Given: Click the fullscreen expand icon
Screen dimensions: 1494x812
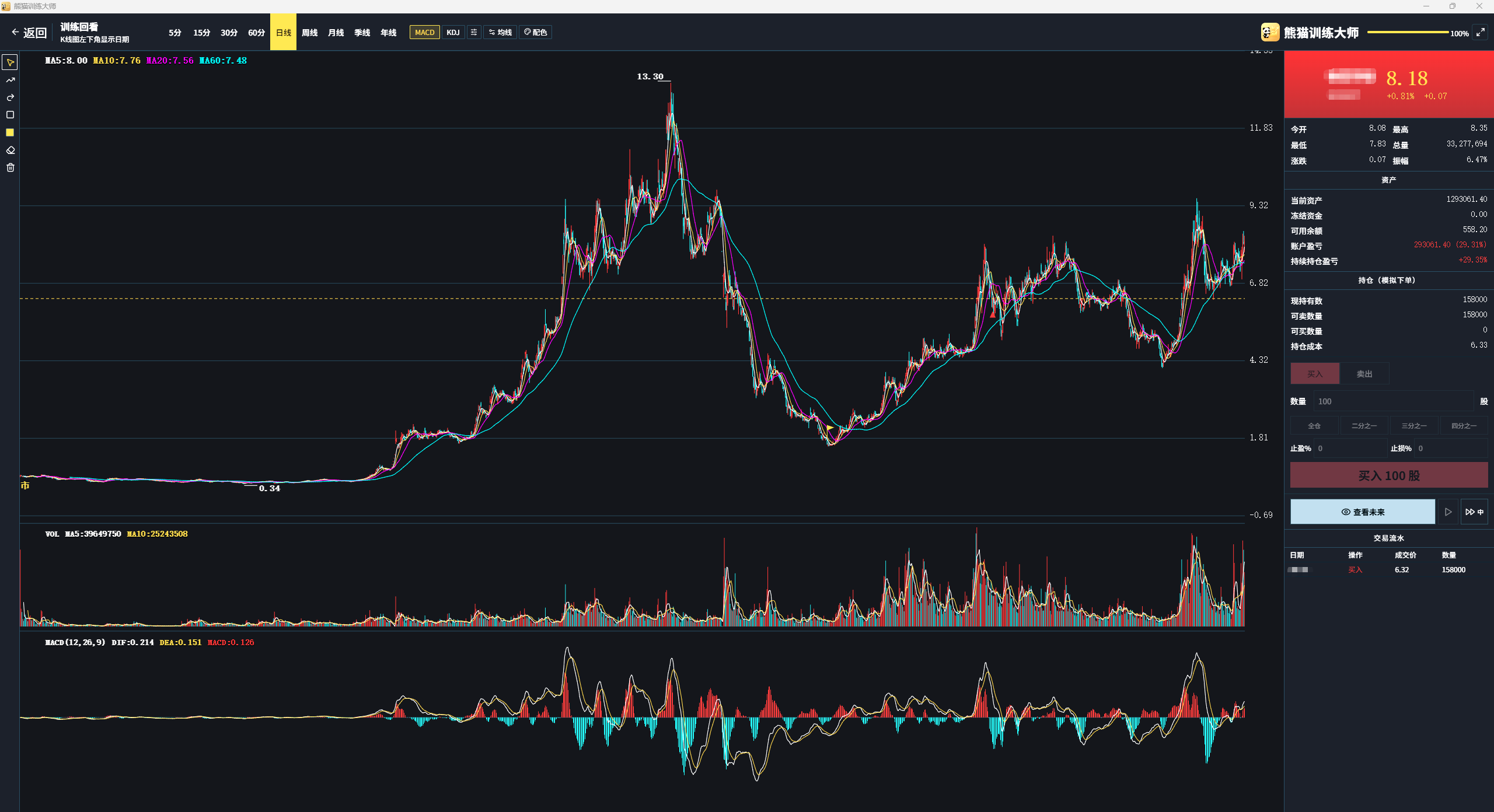Looking at the screenshot, I should [1480, 33].
